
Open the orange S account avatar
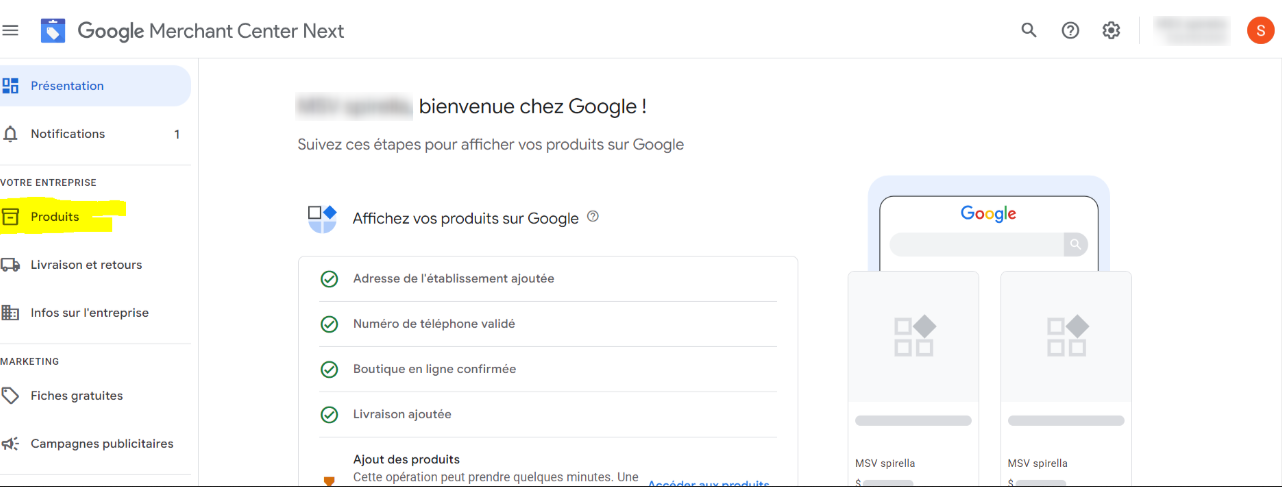pyautogui.click(x=1260, y=31)
